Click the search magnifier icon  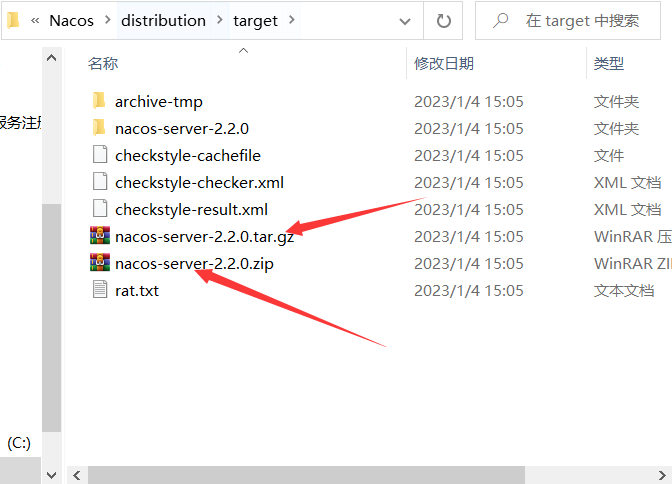coord(500,20)
